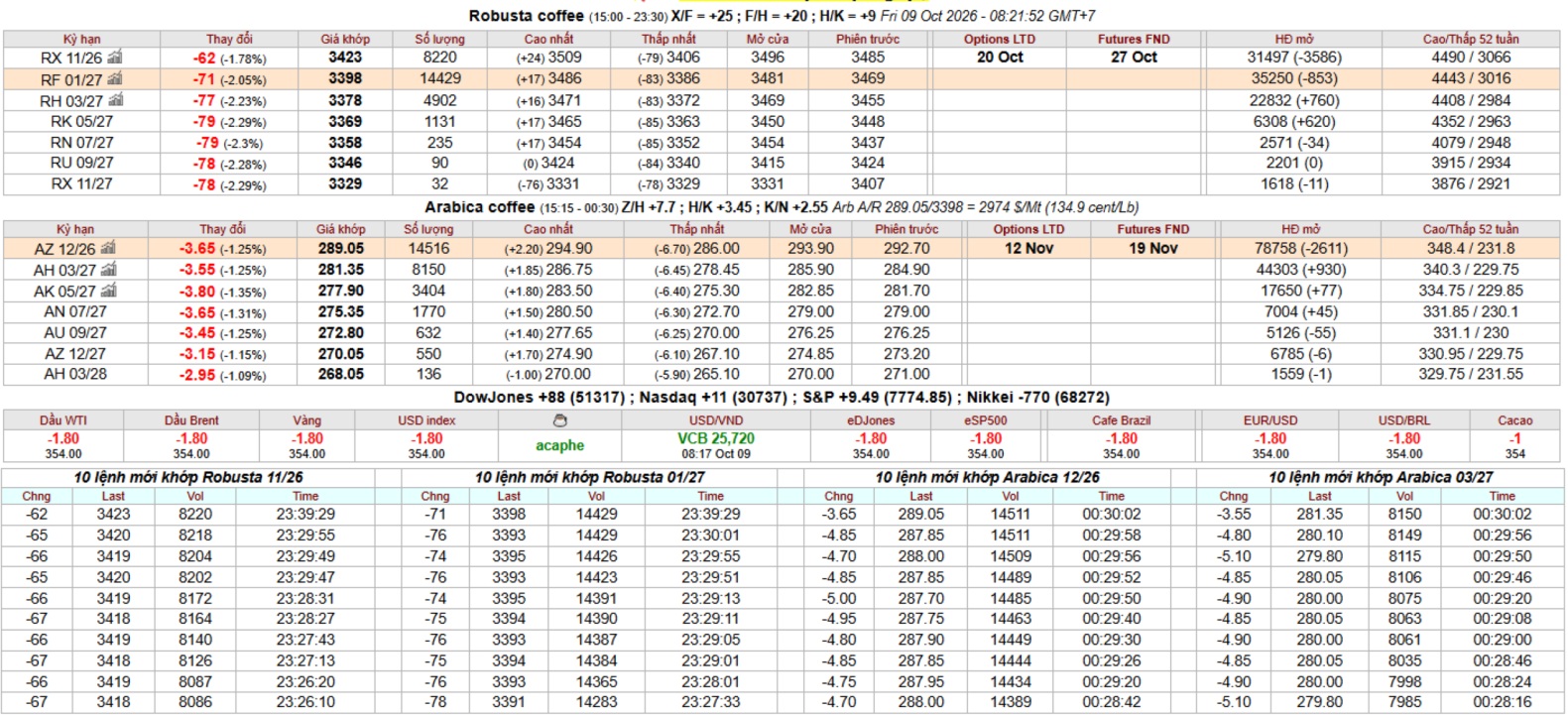
Task: Click the Cafe Brazil column header
Action: click(x=1121, y=420)
